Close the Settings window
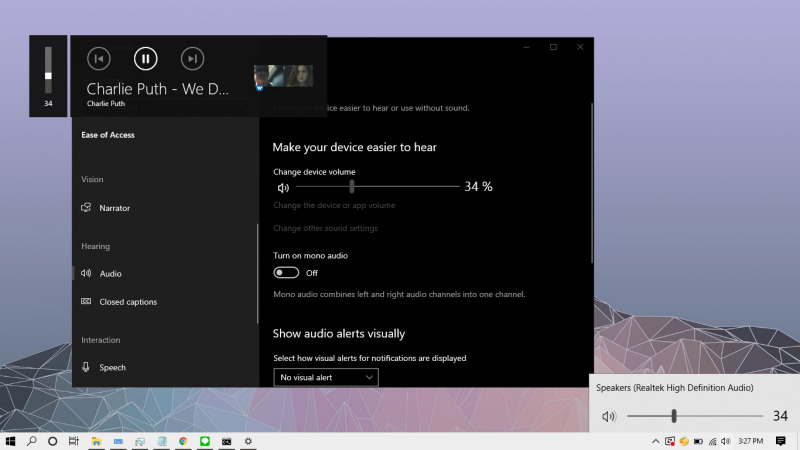The height and width of the screenshot is (450, 800). click(580, 47)
